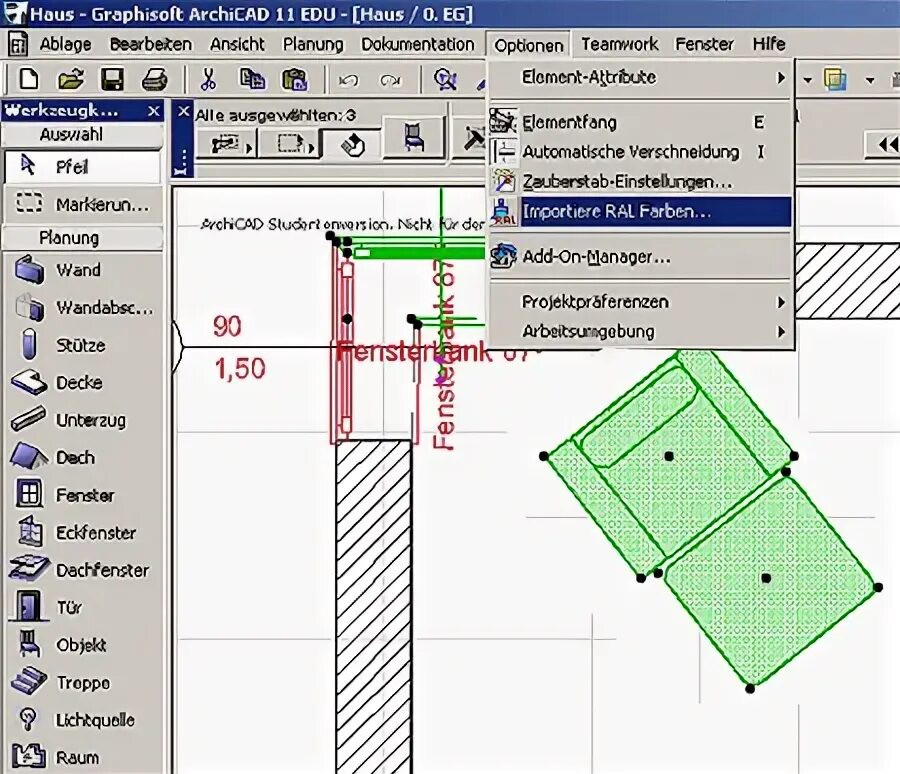The image size is (900, 774).
Task: Select the Stütze column tool
Action: (x=82, y=345)
